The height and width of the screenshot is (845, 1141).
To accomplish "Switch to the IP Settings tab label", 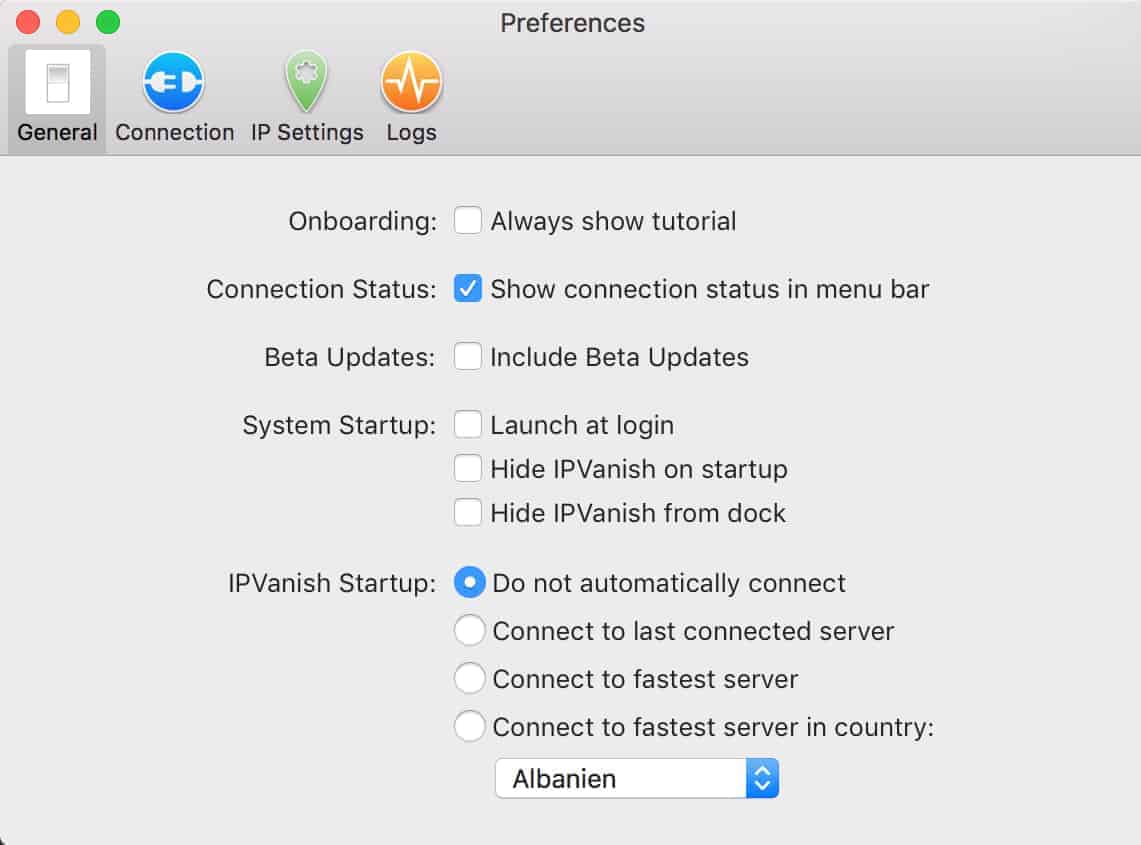I will (307, 132).
